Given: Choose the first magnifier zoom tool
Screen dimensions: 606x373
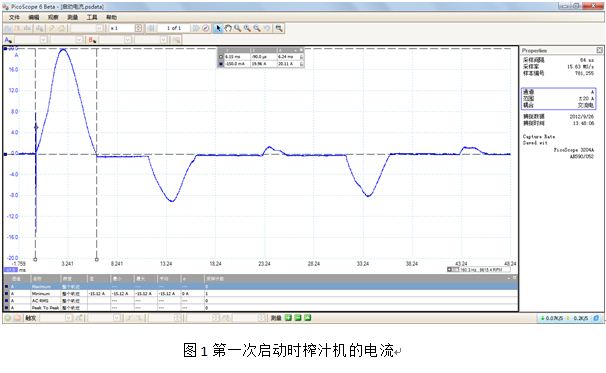Looking at the screenshot, I should click(x=237, y=28).
